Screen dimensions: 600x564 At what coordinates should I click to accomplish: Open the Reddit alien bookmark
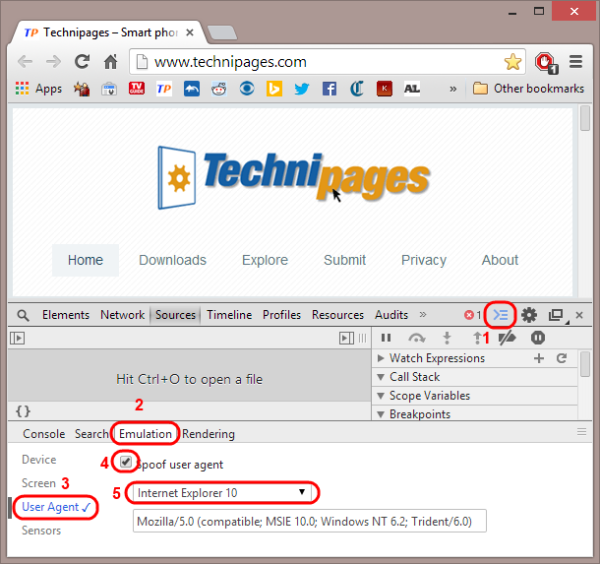click(x=219, y=89)
